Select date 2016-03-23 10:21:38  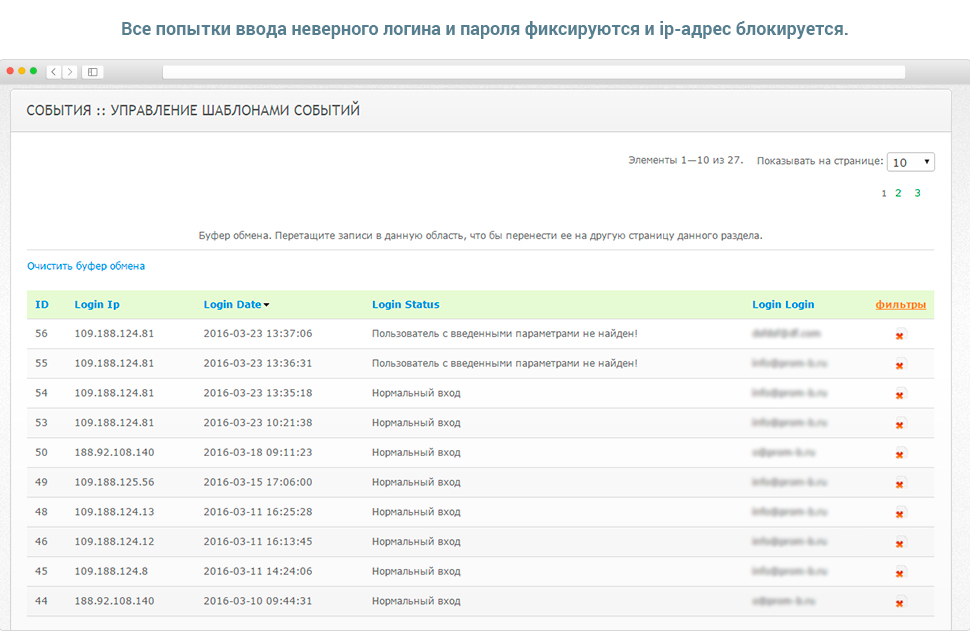(258, 422)
